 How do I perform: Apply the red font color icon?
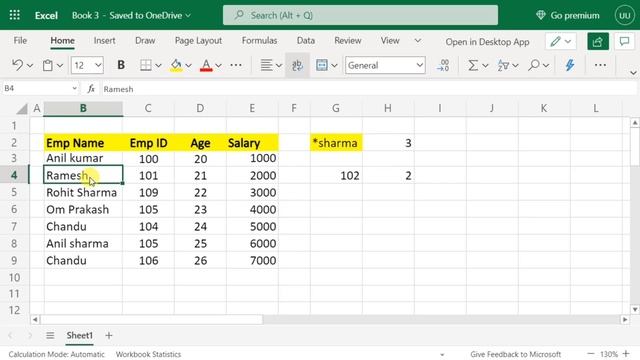click(206, 65)
